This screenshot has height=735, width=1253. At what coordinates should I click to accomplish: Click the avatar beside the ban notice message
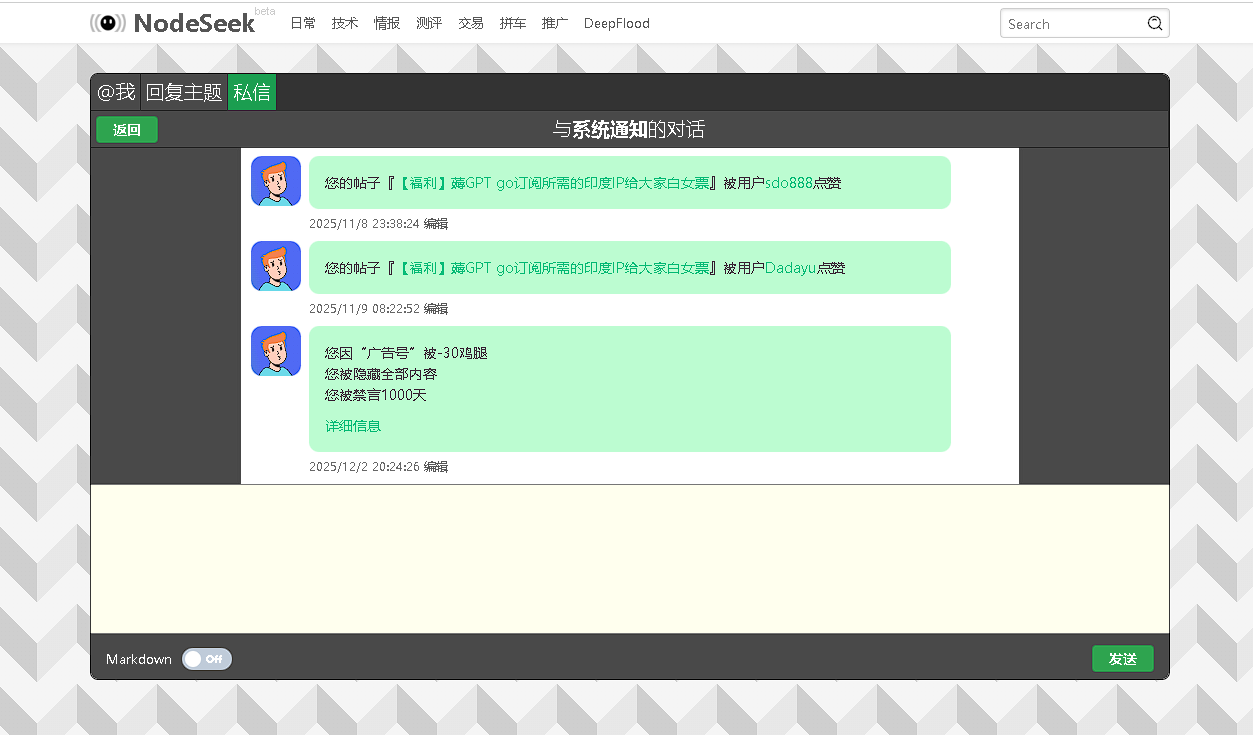pos(276,351)
